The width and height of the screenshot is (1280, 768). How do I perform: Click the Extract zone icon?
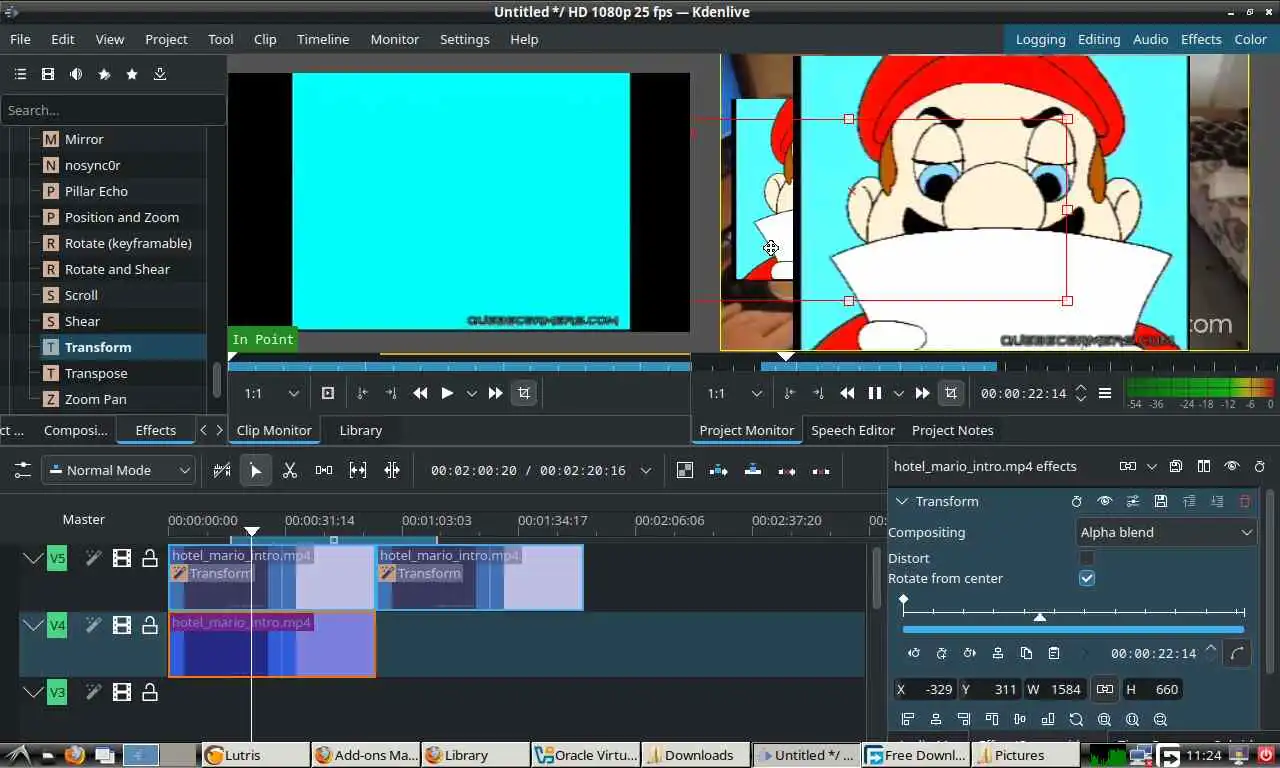(x=787, y=470)
